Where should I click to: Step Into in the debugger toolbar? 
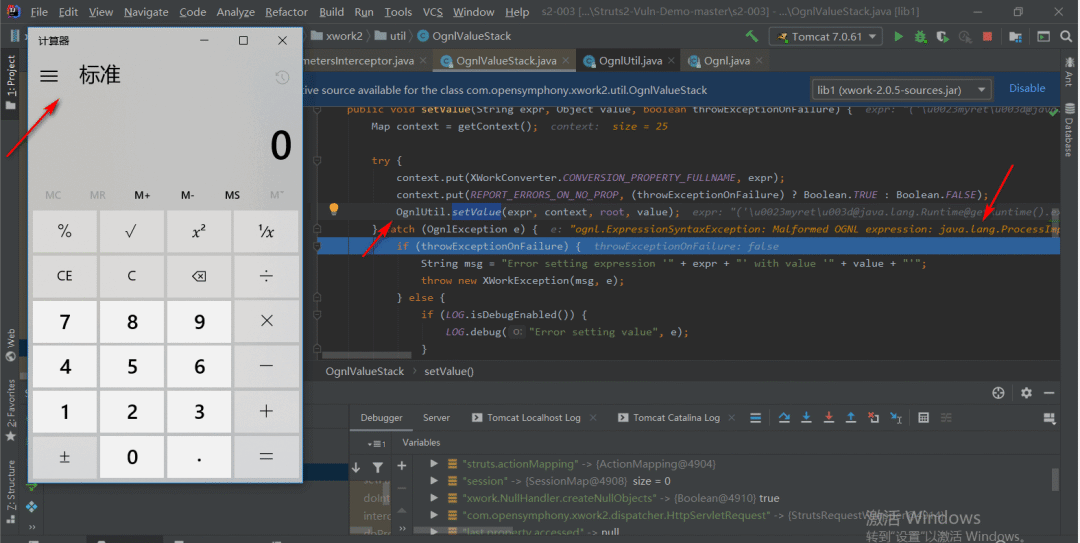[x=807, y=418]
